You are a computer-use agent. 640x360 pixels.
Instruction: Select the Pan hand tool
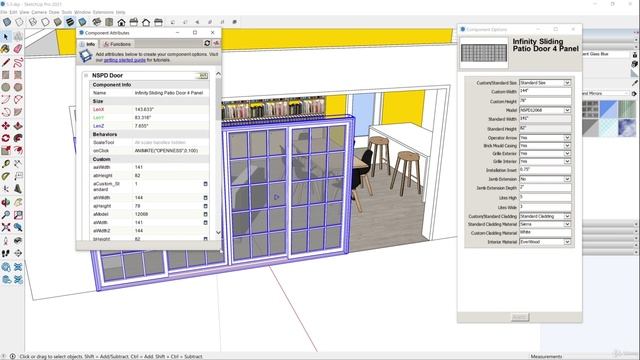(x=18, y=202)
